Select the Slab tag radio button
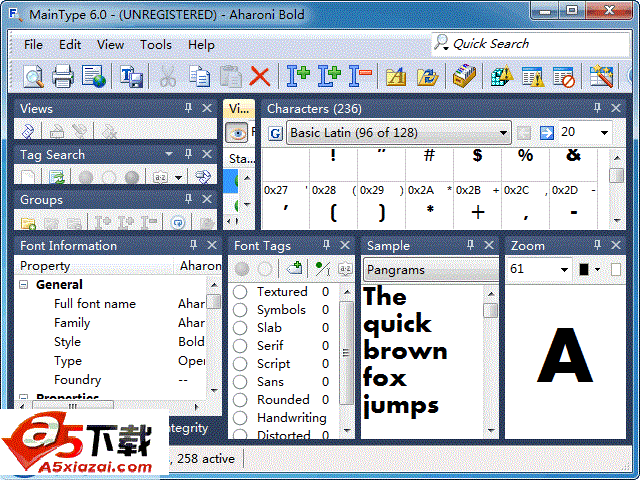Screen dimensions: 640x480 (240, 328)
